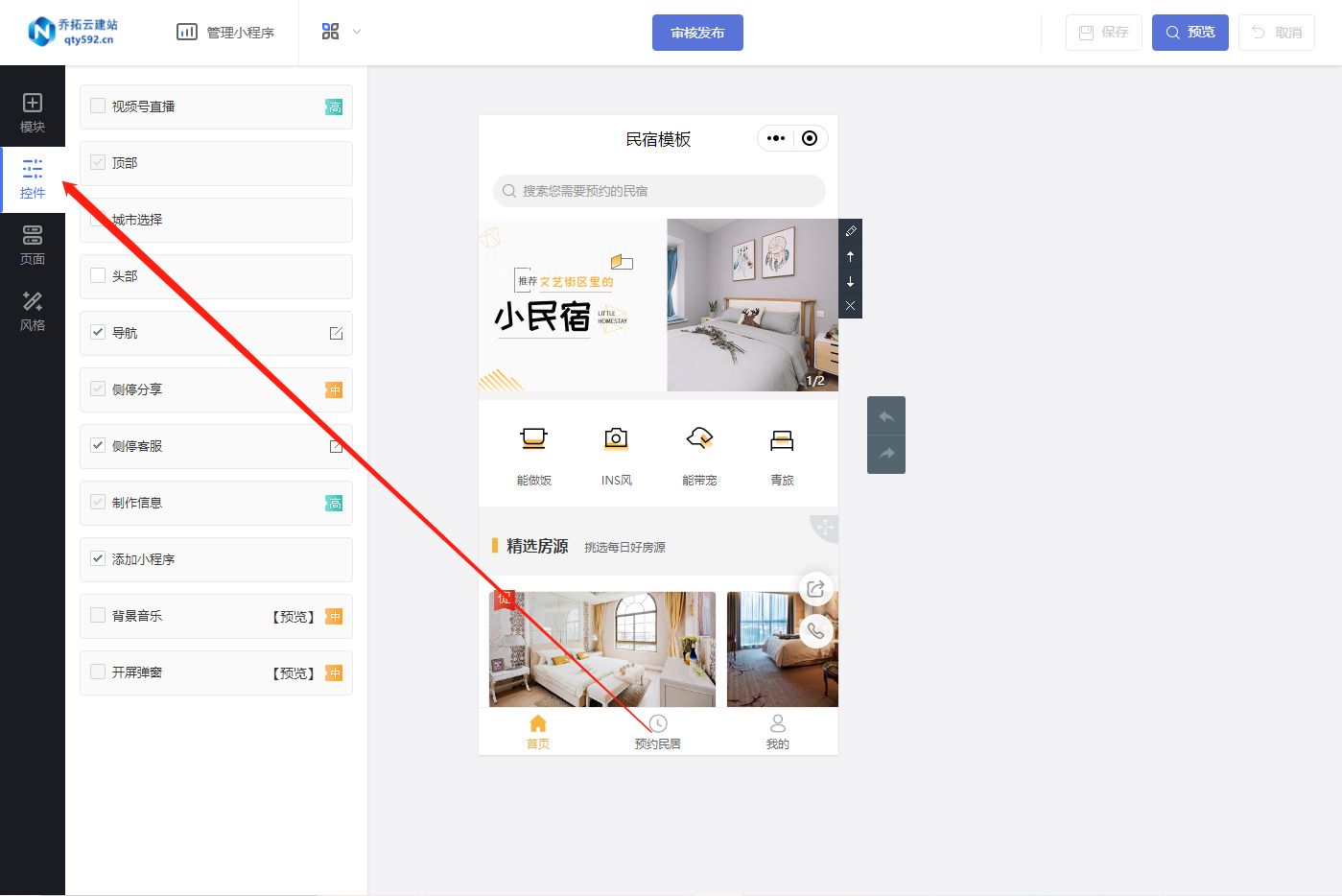Select the 模块 panel in left sidebar
The height and width of the screenshot is (896, 1342).
pos(33,108)
